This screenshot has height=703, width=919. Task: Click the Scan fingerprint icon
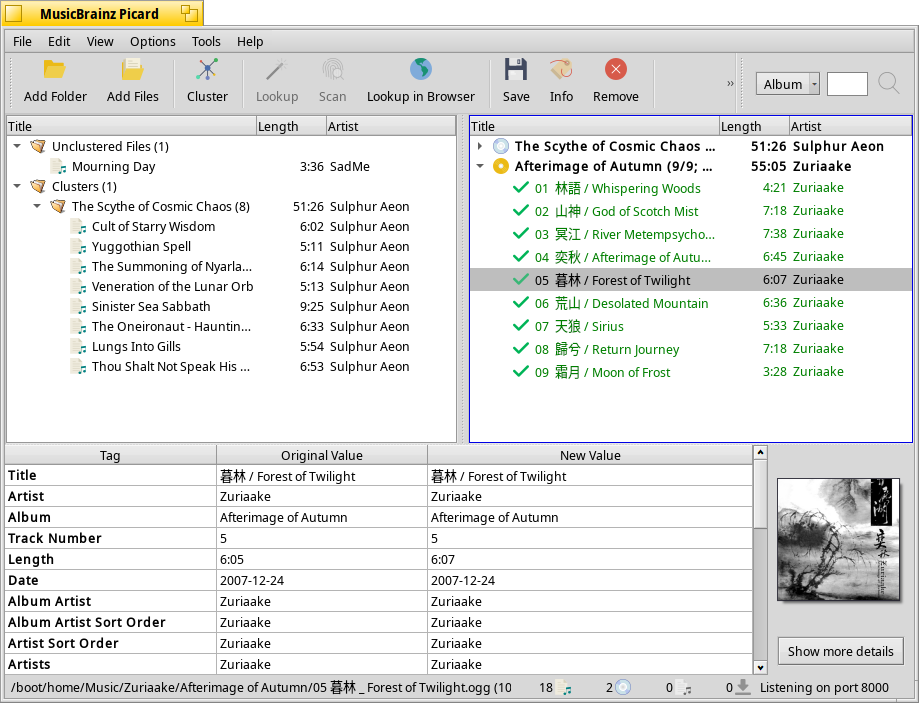[x=332, y=70]
